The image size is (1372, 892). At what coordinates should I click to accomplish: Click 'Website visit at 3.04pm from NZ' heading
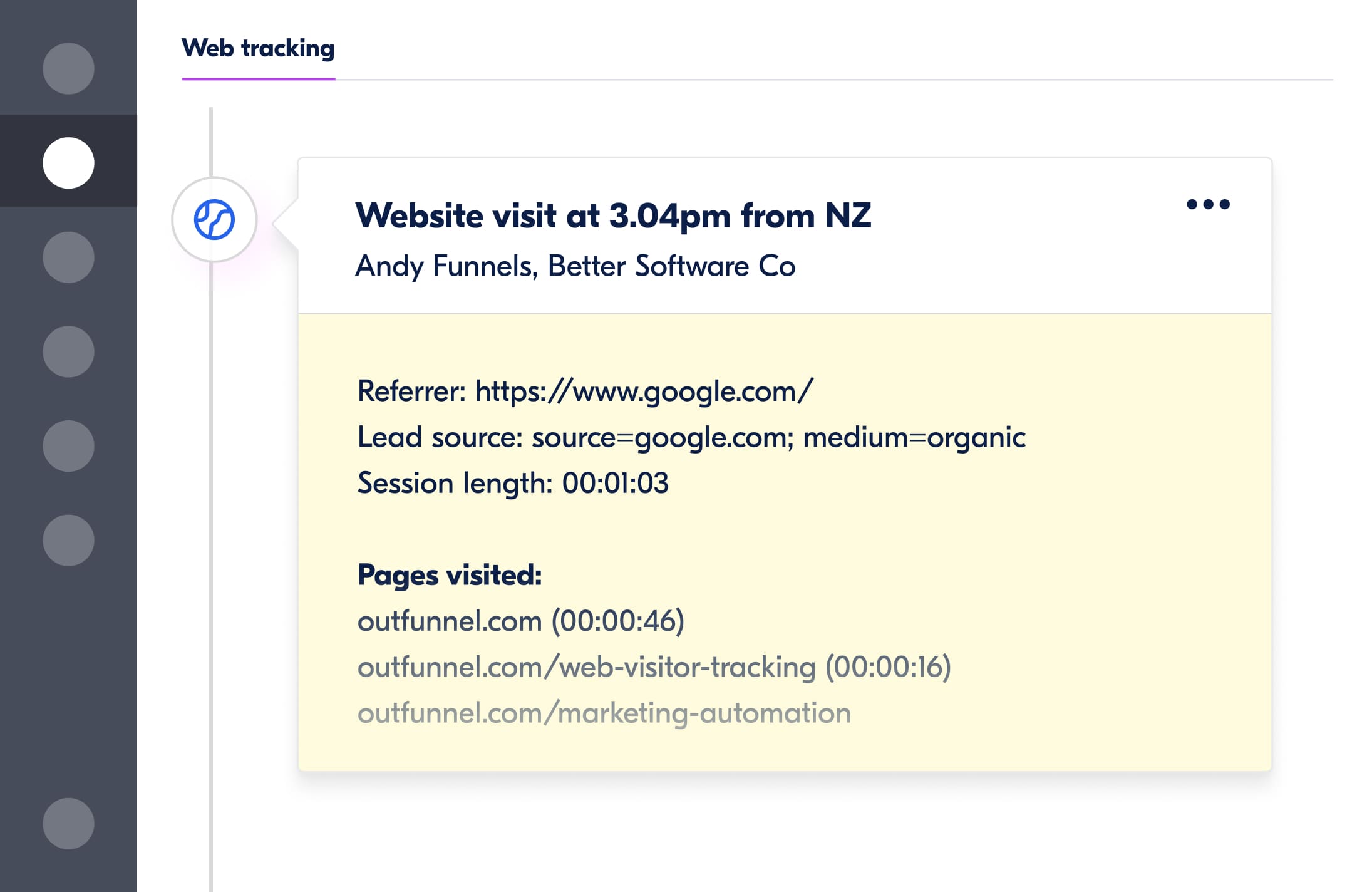point(613,216)
